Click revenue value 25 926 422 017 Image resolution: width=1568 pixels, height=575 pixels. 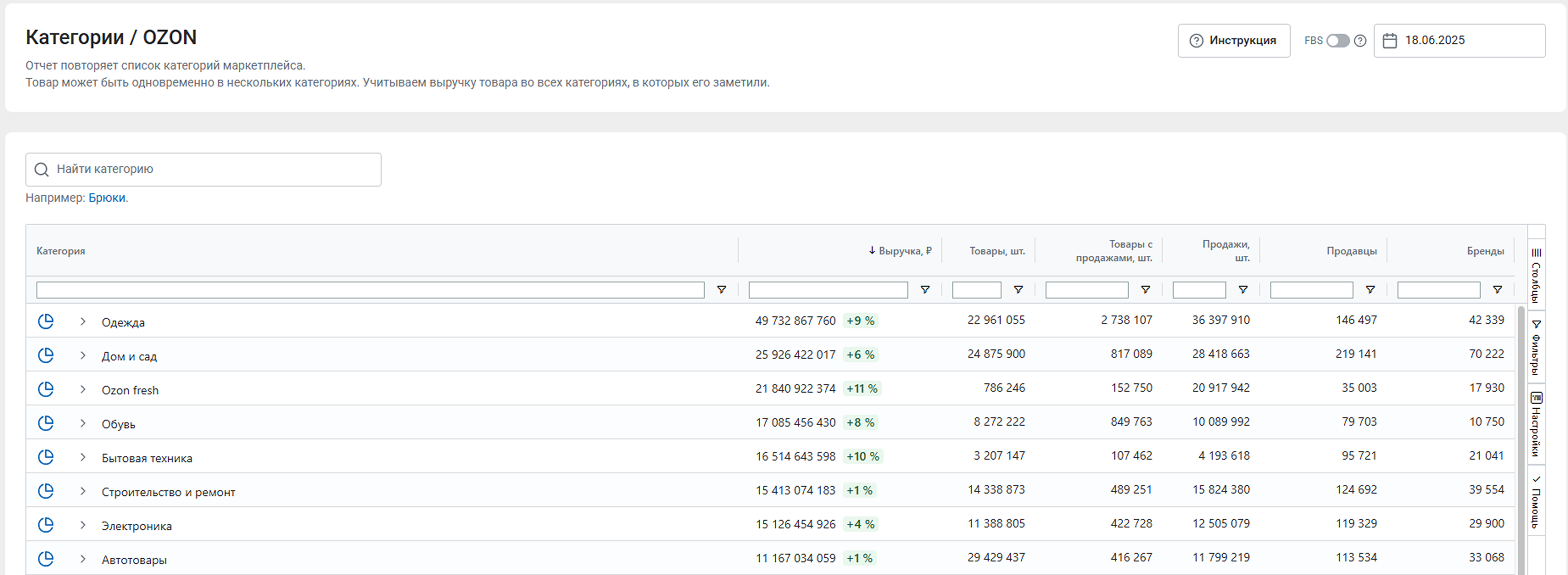(795, 355)
